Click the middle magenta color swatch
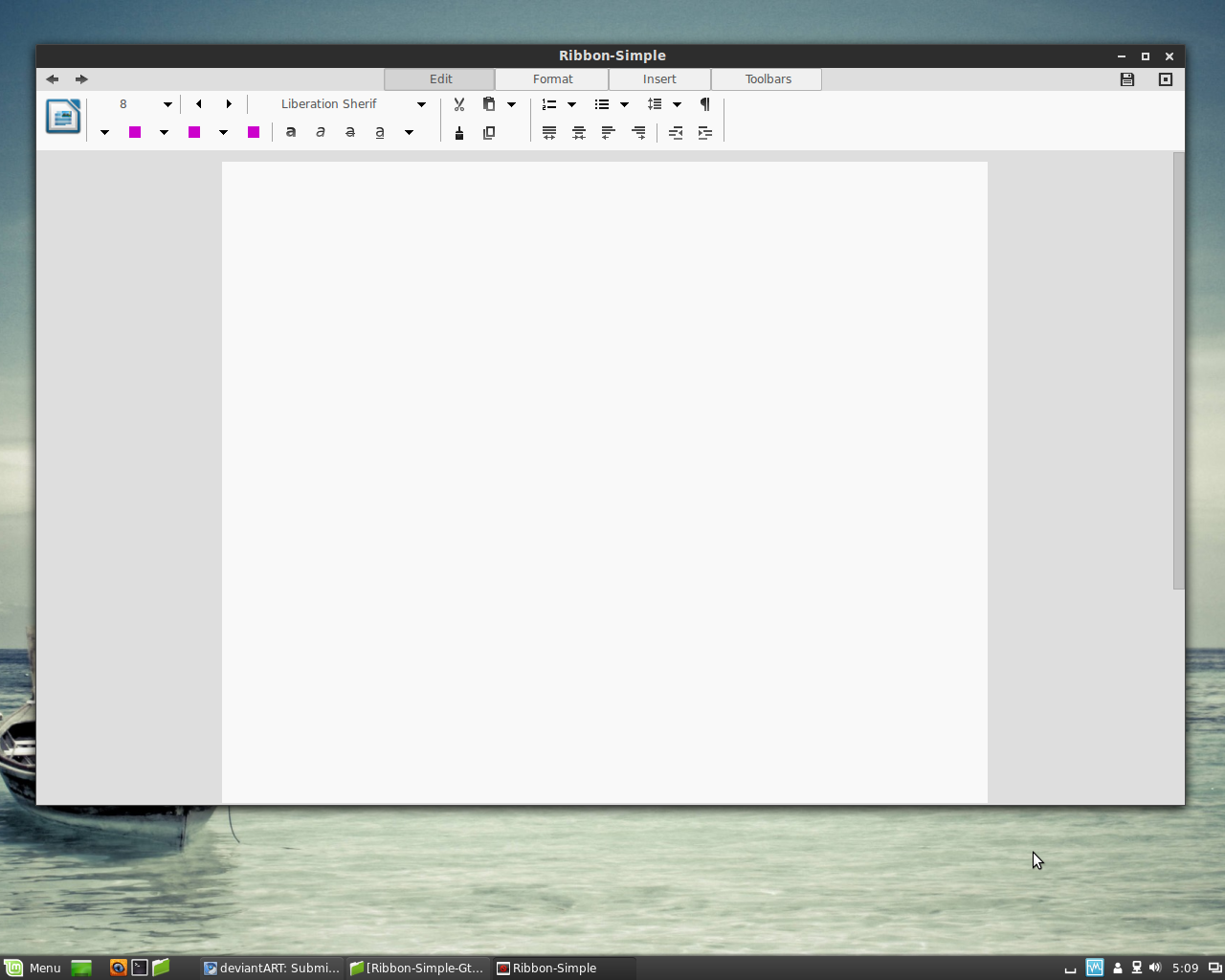Screen dimensions: 1225x980 (x=194, y=132)
